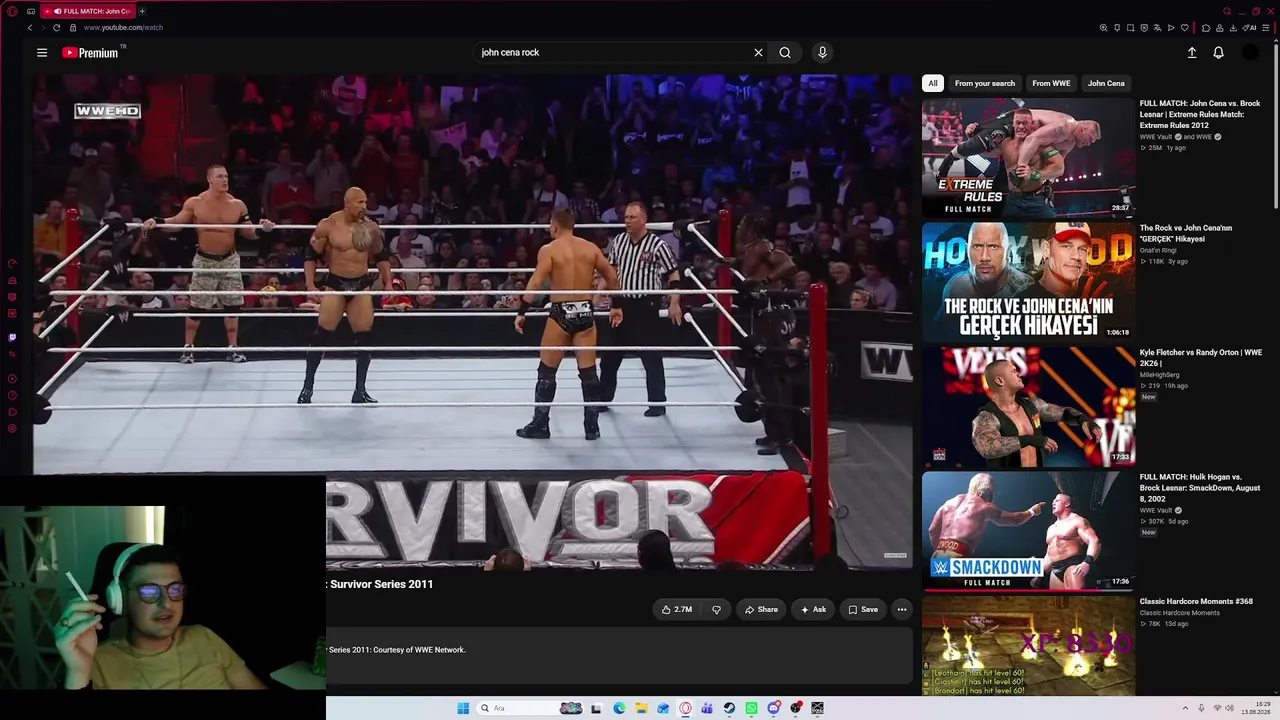The height and width of the screenshot is (720, 1280).
Task: Like the video (2.7M)
Action: coord(677,610)
